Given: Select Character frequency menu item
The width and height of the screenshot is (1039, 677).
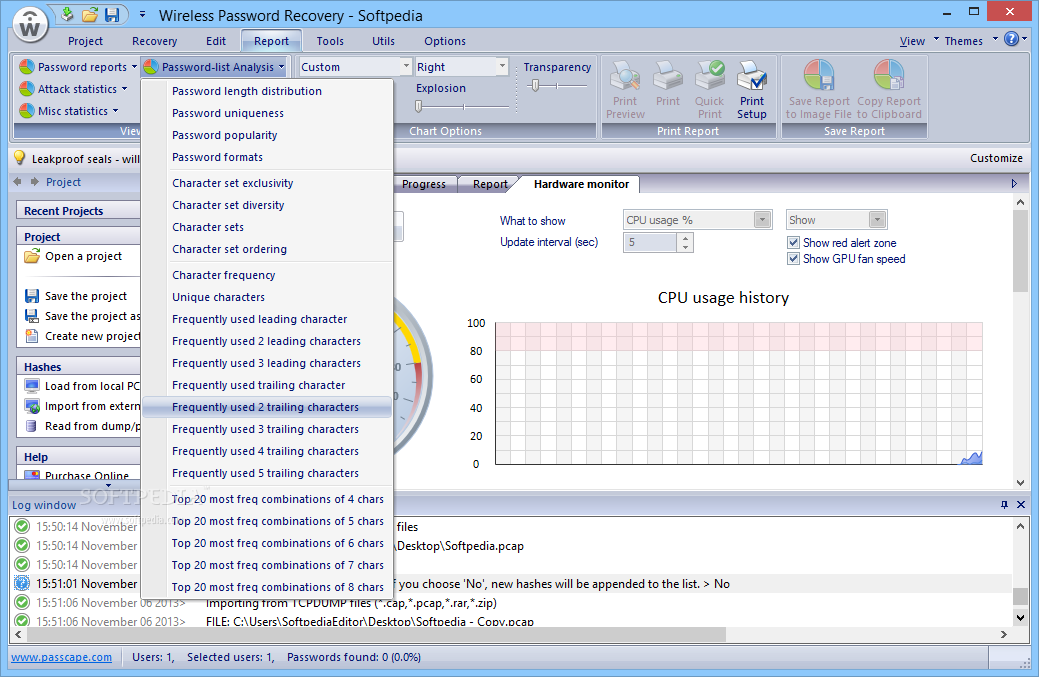Looking at the screenshot, I should tap(267, 276).
